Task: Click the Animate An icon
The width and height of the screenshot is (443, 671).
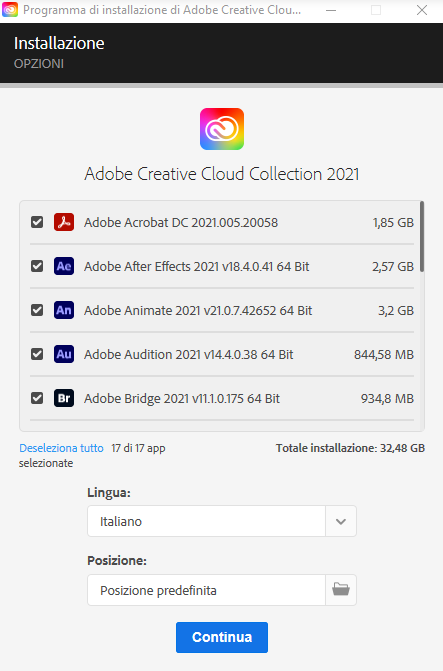Action: (x=64, y=310)
